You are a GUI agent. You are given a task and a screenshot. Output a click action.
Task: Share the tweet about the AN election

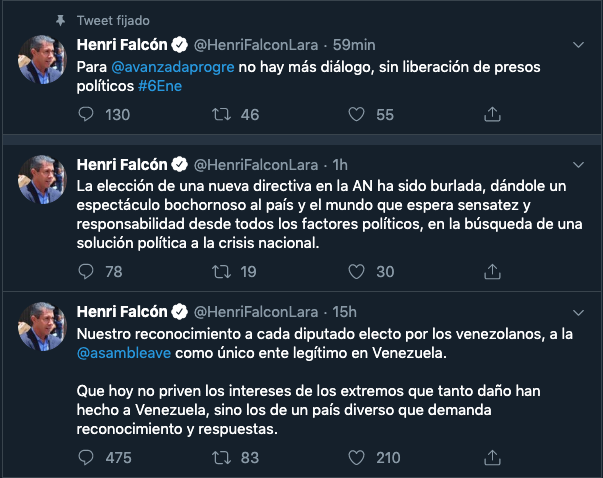(491, 271)
